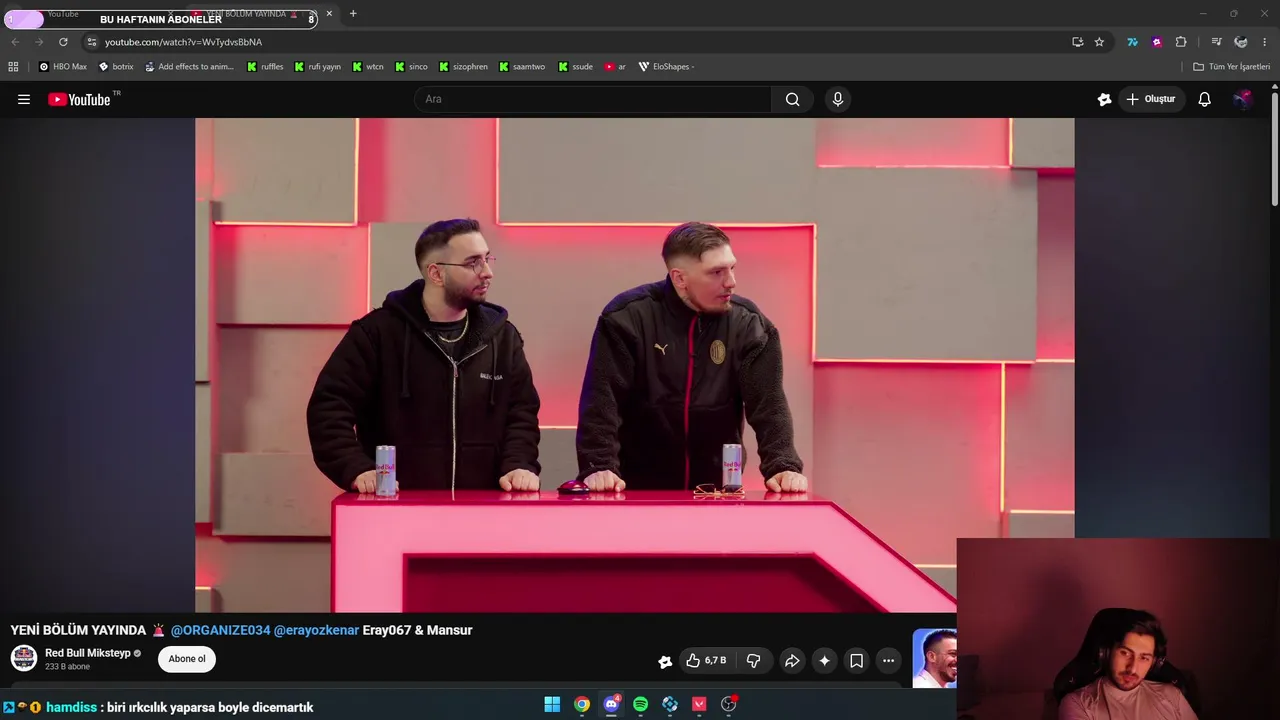This screenshot has width=1280, height=720.
Task: Open the sinco bookmark
Action: 411,67
